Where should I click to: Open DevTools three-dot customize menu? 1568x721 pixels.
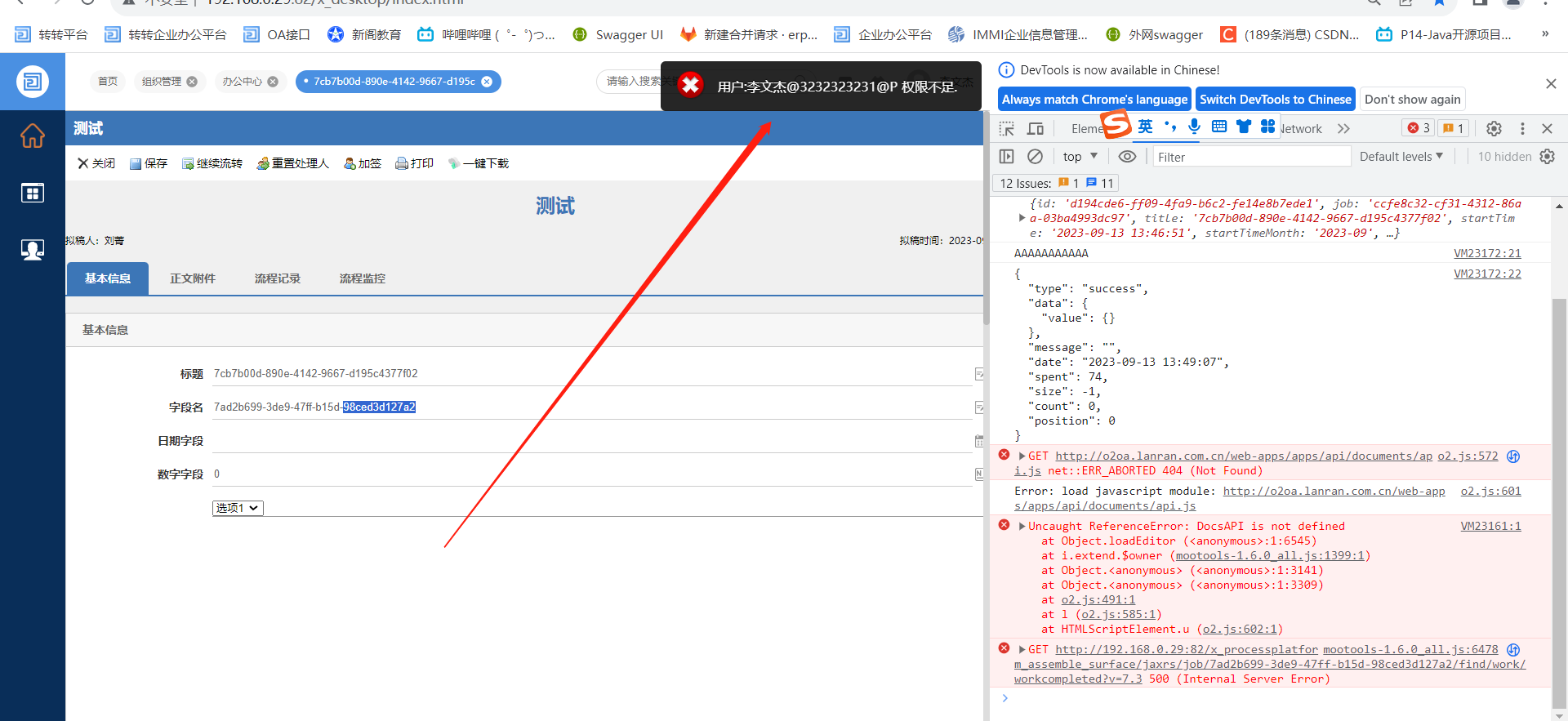1522,129
